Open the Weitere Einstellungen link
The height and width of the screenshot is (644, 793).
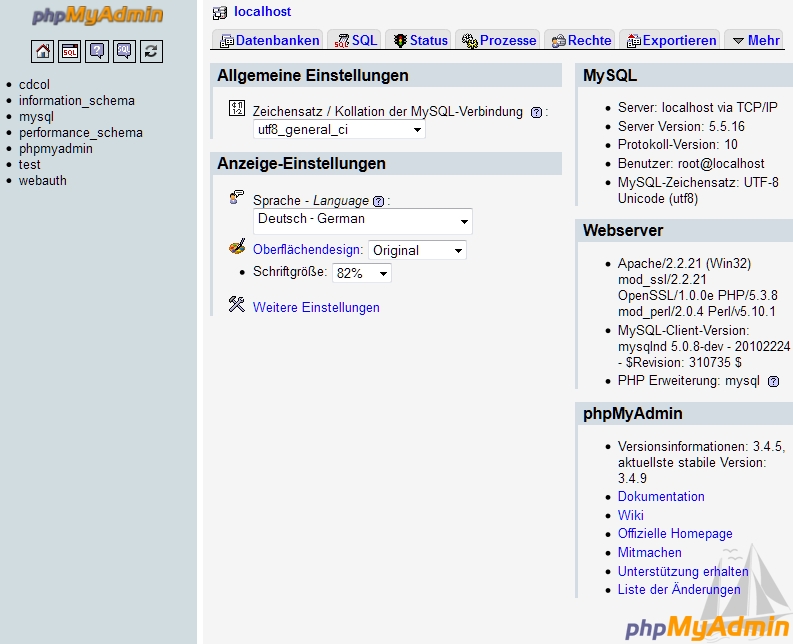point(316,307)
